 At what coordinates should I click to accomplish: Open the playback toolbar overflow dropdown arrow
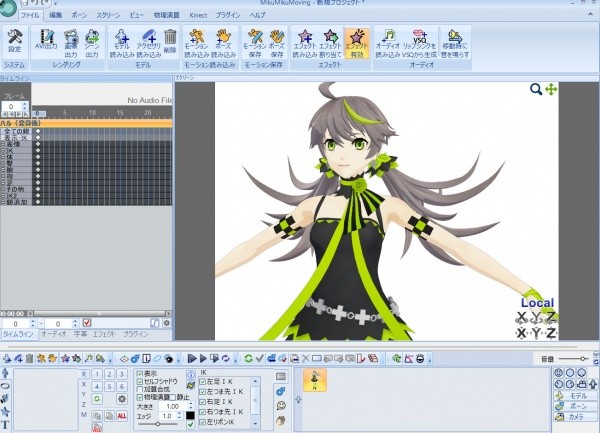[235, 359]
